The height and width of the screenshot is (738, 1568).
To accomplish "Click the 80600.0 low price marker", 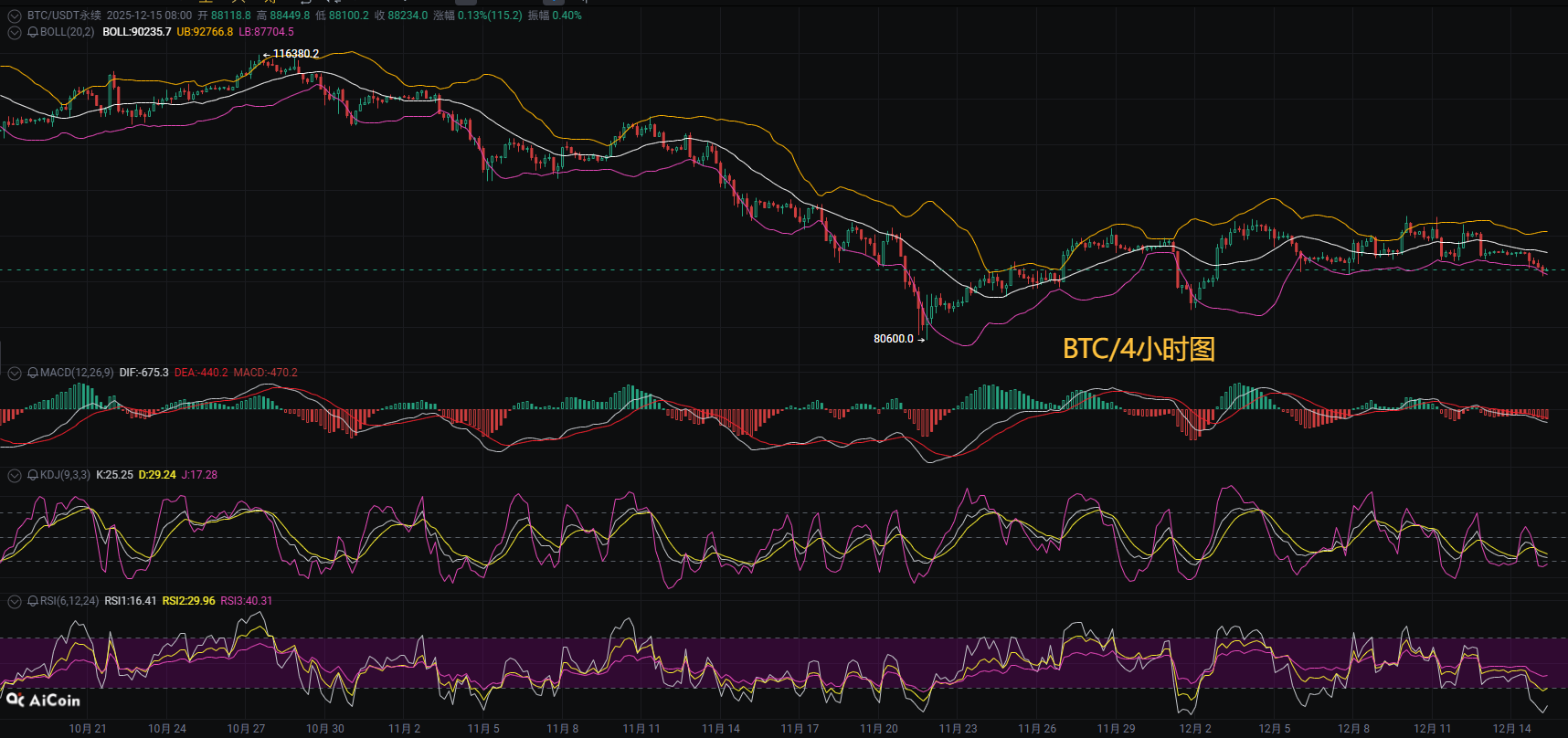I will pyautogui.click(x=893, y=339).
